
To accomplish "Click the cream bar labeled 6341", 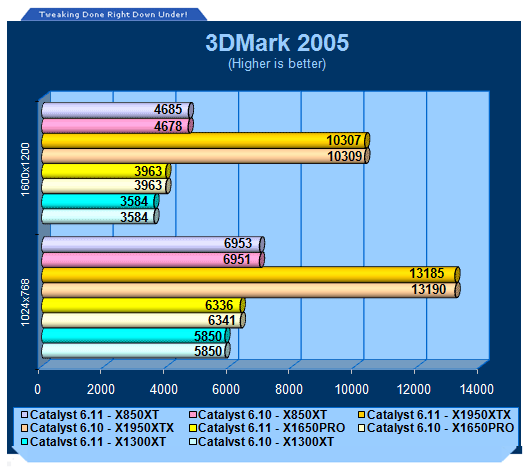I will [x=143, y=320].
